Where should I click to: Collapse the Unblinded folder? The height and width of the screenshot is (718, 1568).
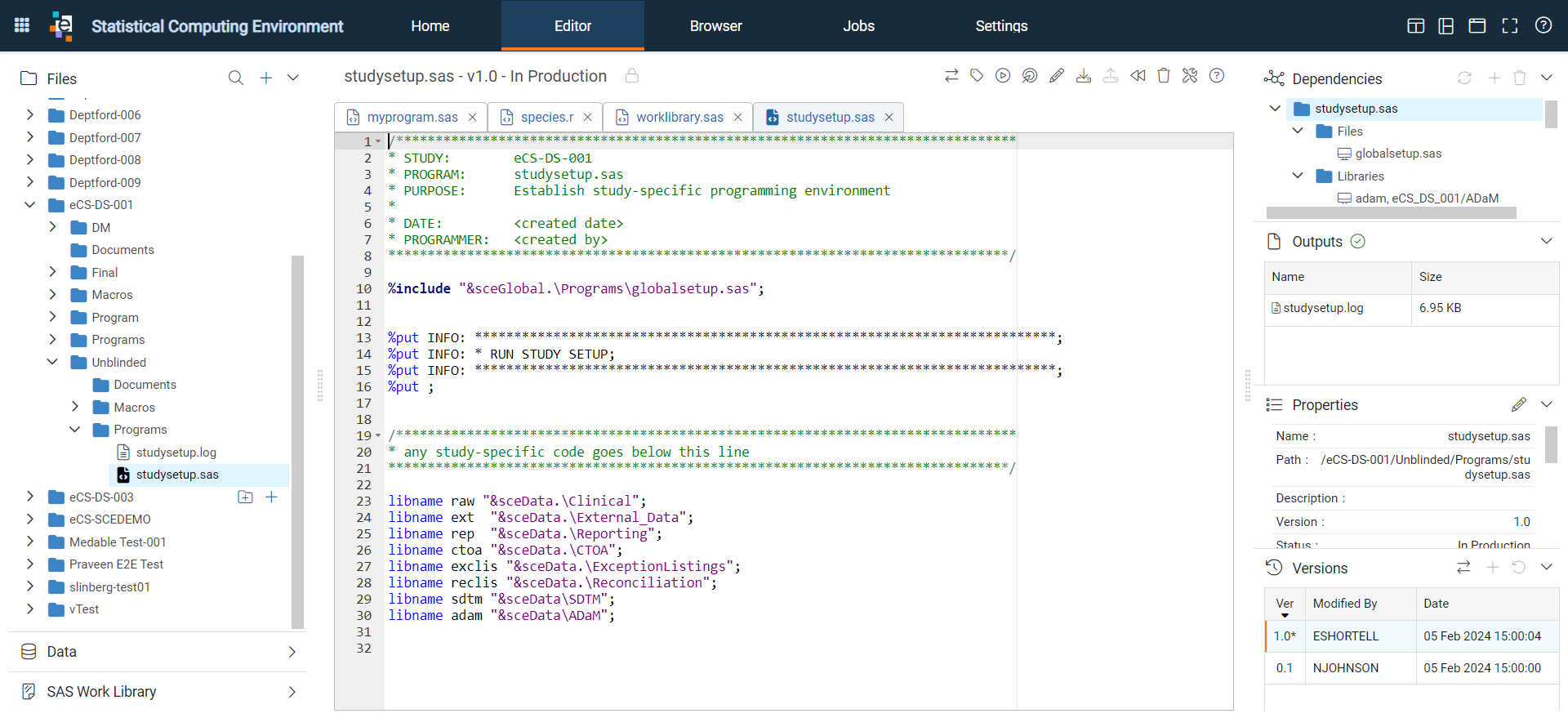[53, 362]
